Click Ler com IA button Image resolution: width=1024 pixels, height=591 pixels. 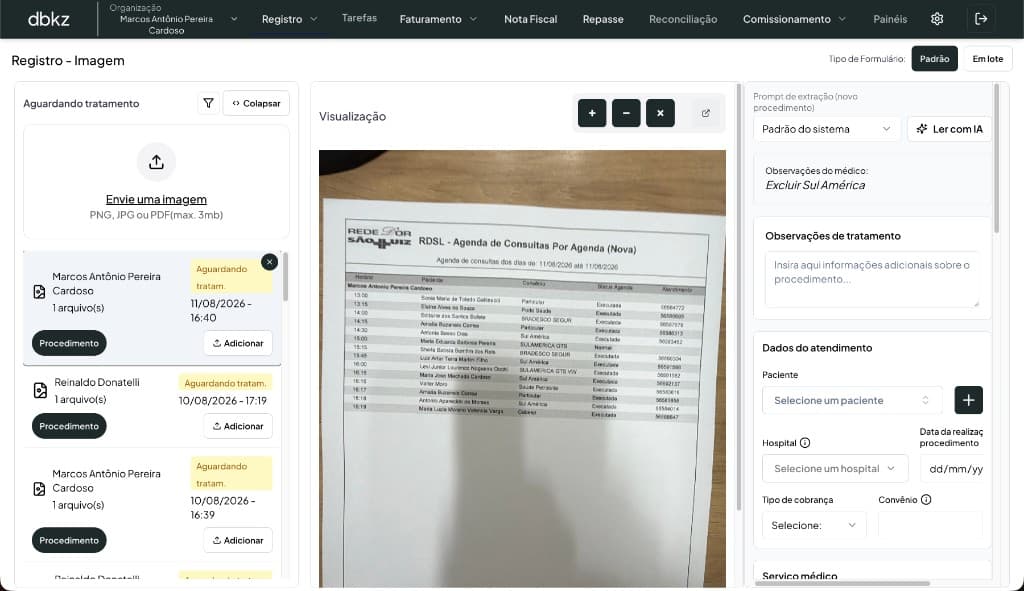pyautogui.click(x=950, y=129)
